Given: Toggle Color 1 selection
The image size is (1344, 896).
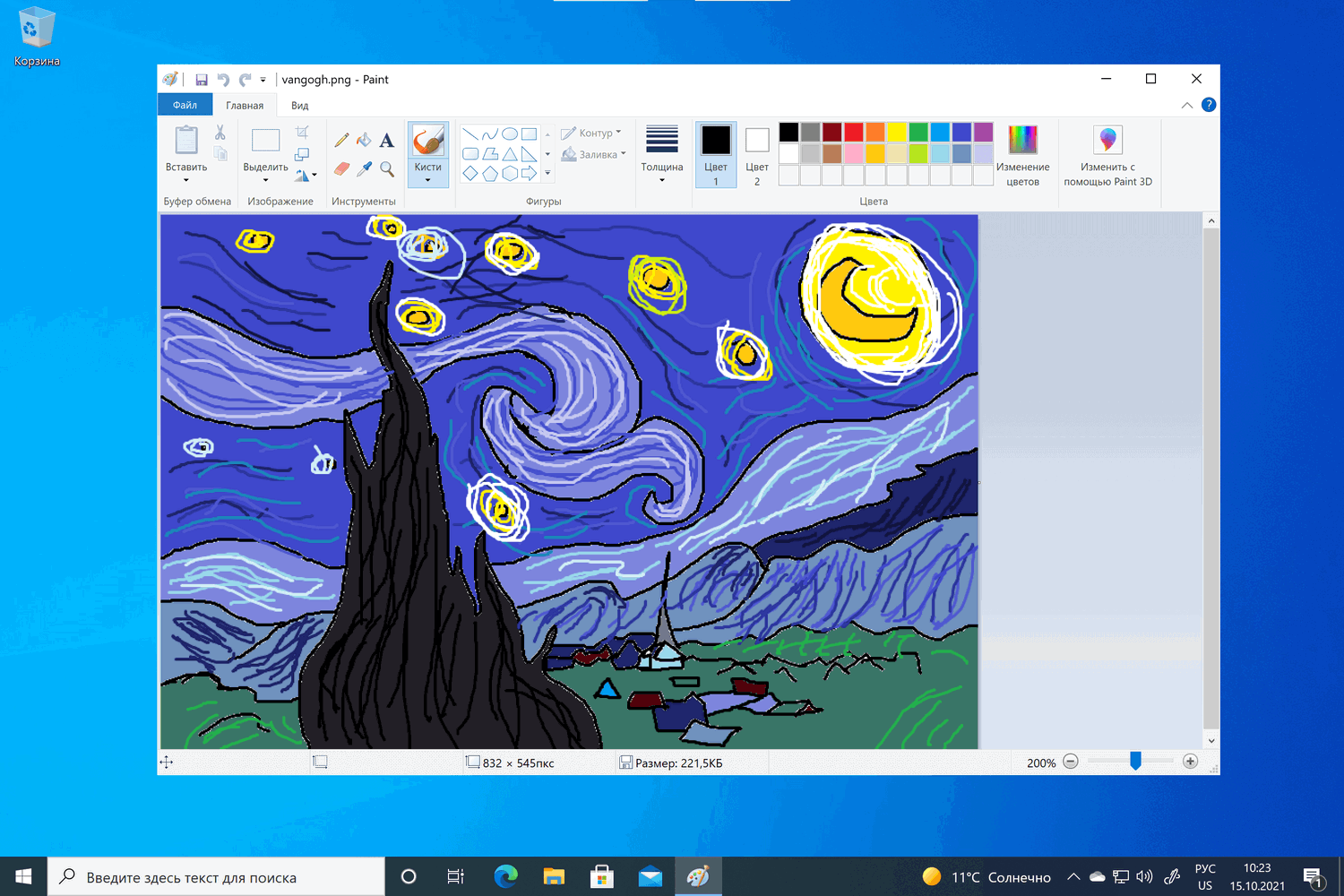Looking at the screenshot, I should 716,155.
